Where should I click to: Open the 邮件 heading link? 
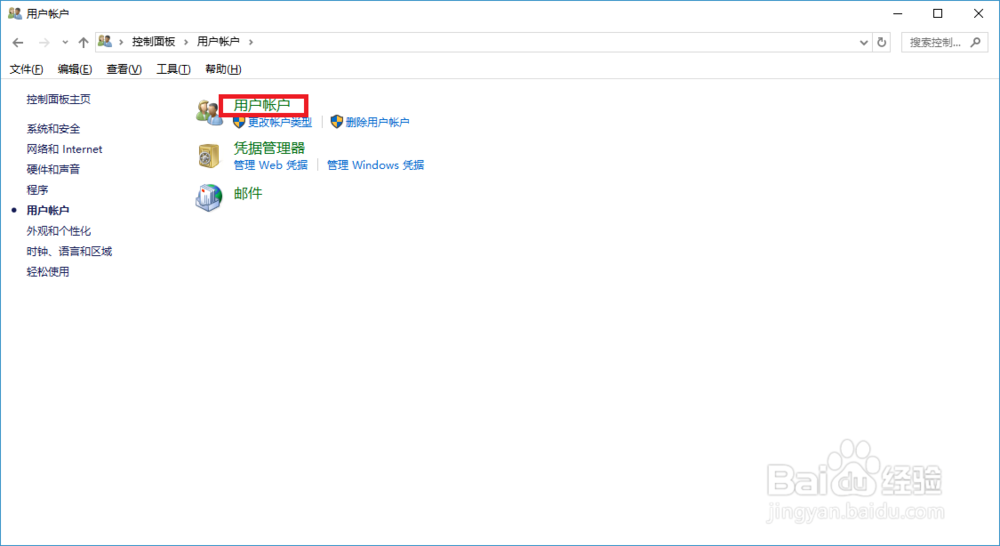[248, 193]
